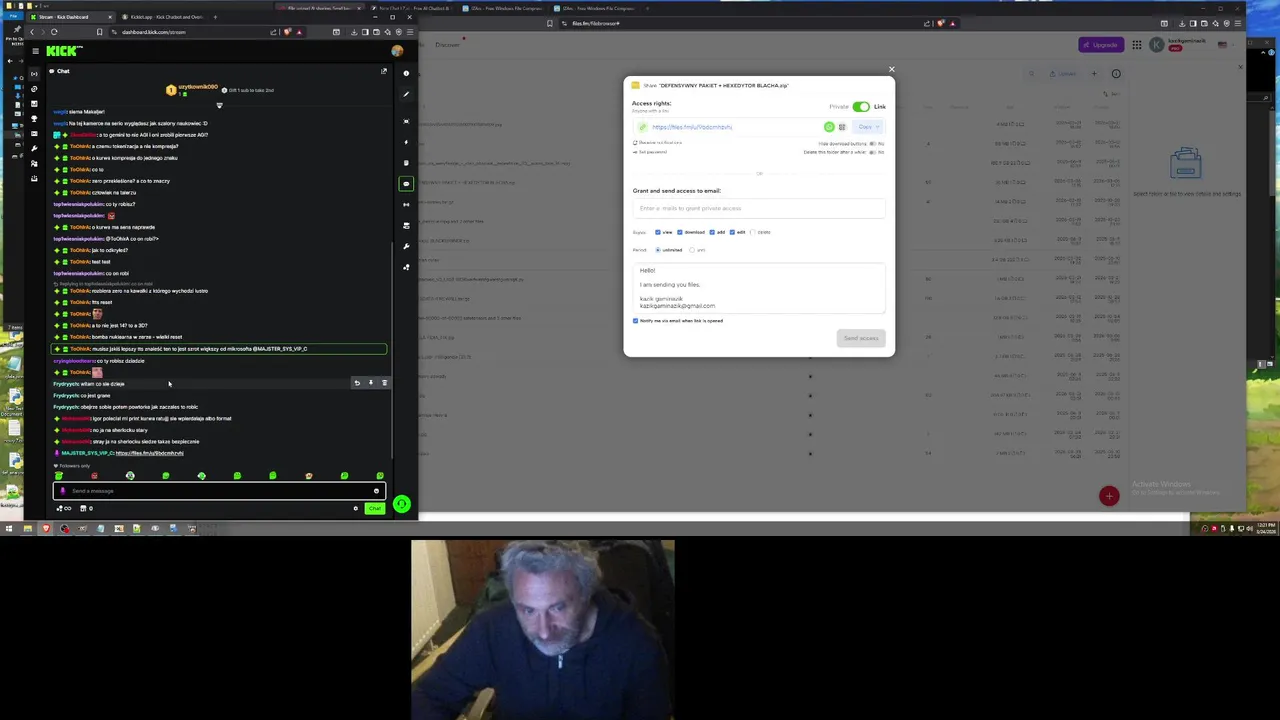The width and height of the screenshot is (1280, 720).
Task: Click Send access button
Action: point(861,338)
